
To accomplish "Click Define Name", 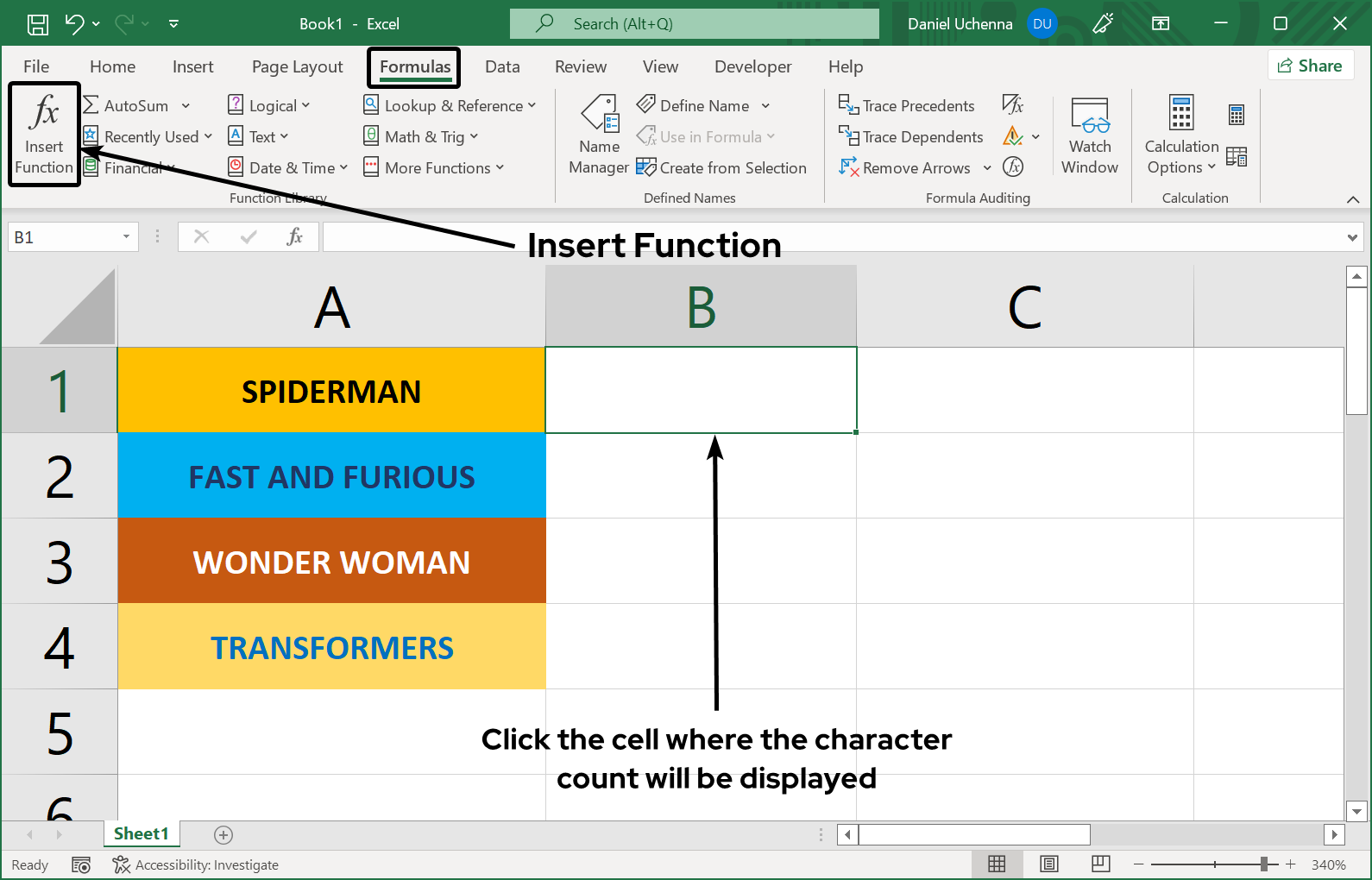I will point(694,106).
